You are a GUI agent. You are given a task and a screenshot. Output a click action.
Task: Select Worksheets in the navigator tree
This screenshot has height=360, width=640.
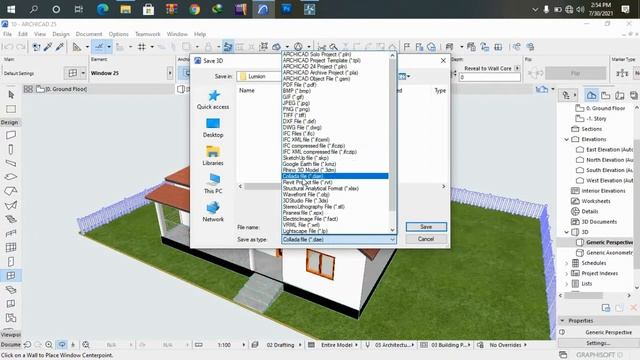point(596,201)
